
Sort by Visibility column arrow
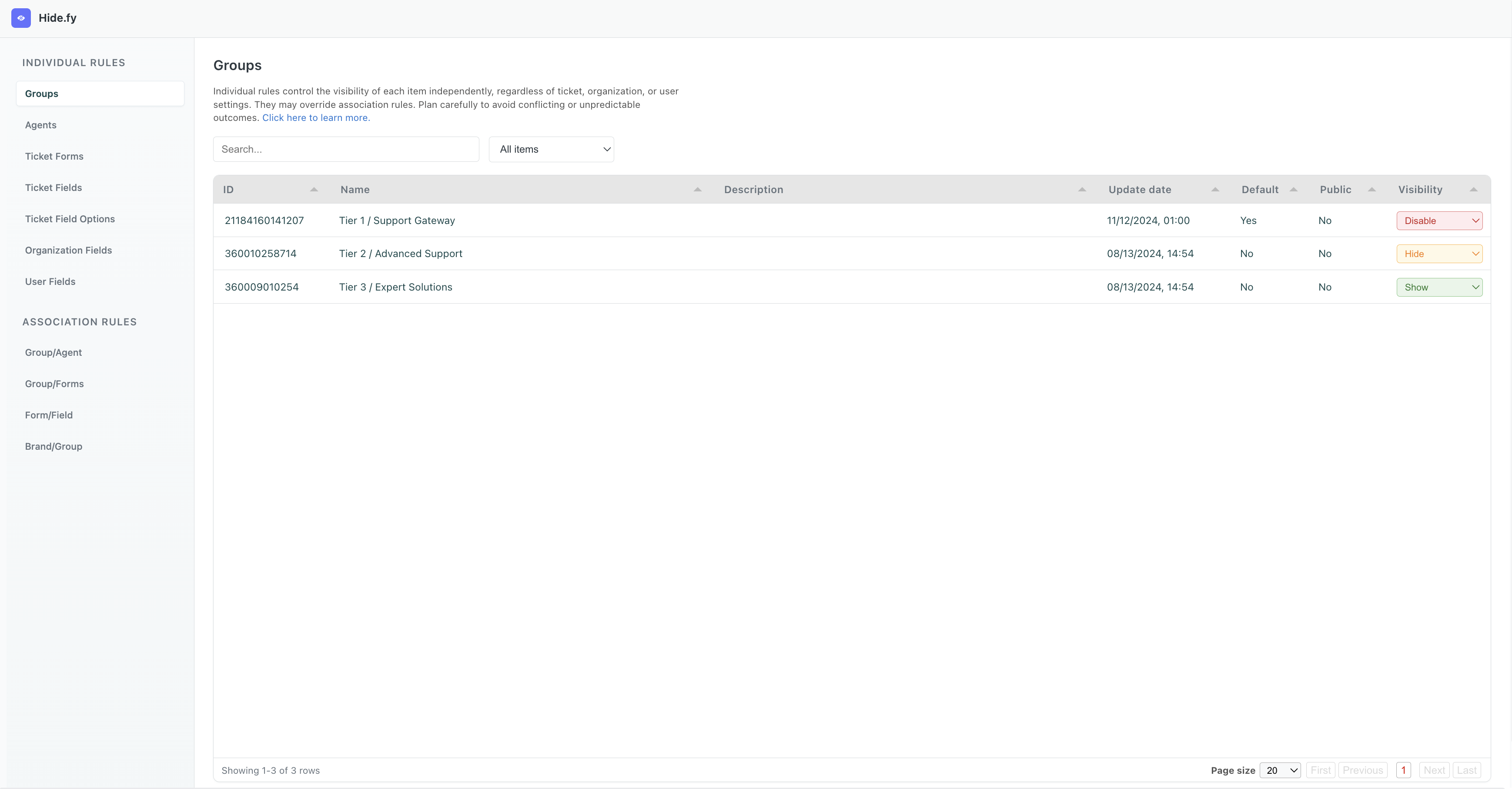1473,190
